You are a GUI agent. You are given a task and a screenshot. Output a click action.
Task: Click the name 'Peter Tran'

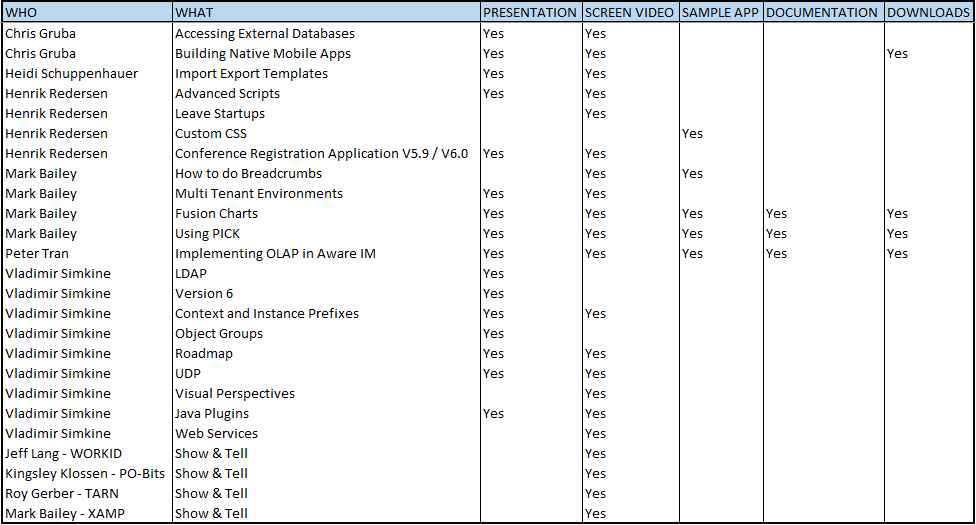click(x=37, y=253)
